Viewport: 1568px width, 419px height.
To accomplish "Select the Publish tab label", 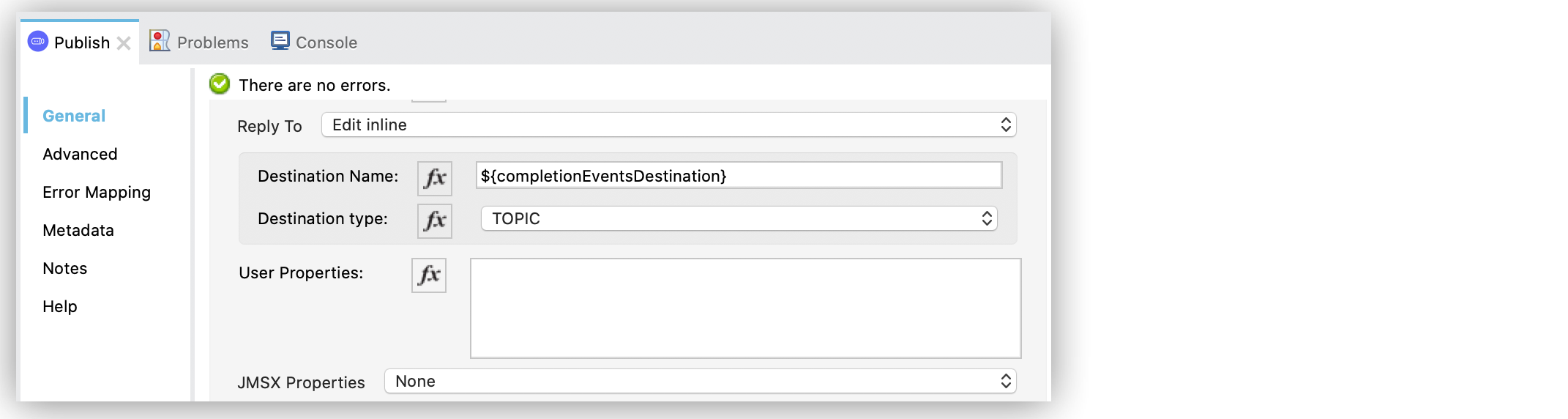I will pyautogui.click(x=82, y=42).
